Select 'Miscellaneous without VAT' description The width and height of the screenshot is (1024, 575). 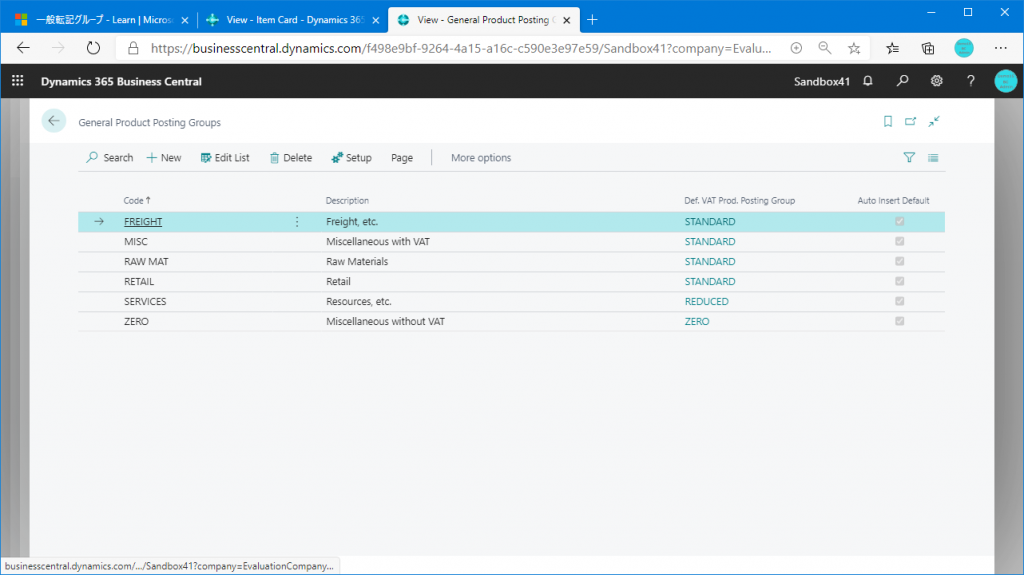coord(385,321)
